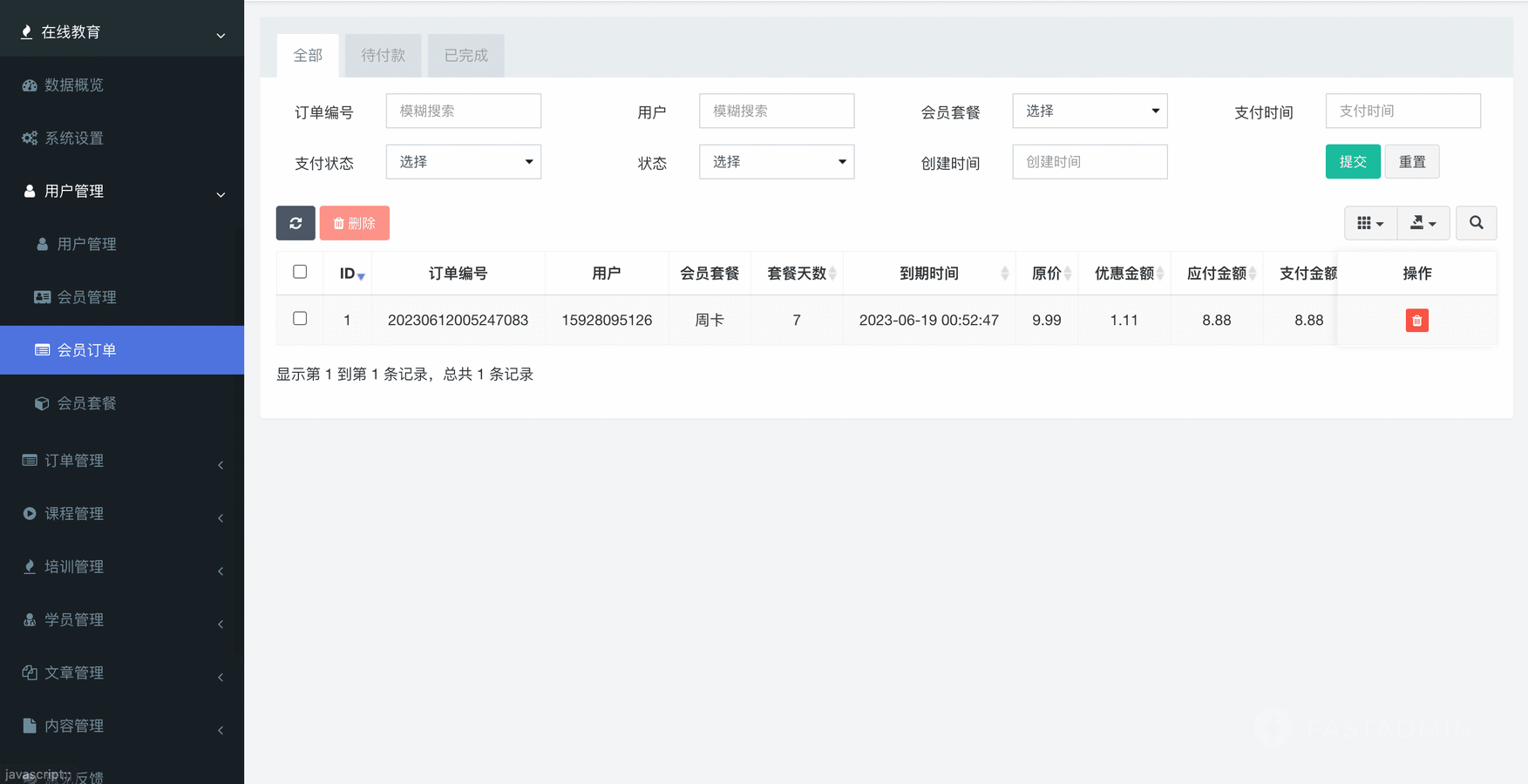The width and height of the screenshot is (1528, 784).
Task: Open the 支付状态 select dropdown
Action: point(463,162)
